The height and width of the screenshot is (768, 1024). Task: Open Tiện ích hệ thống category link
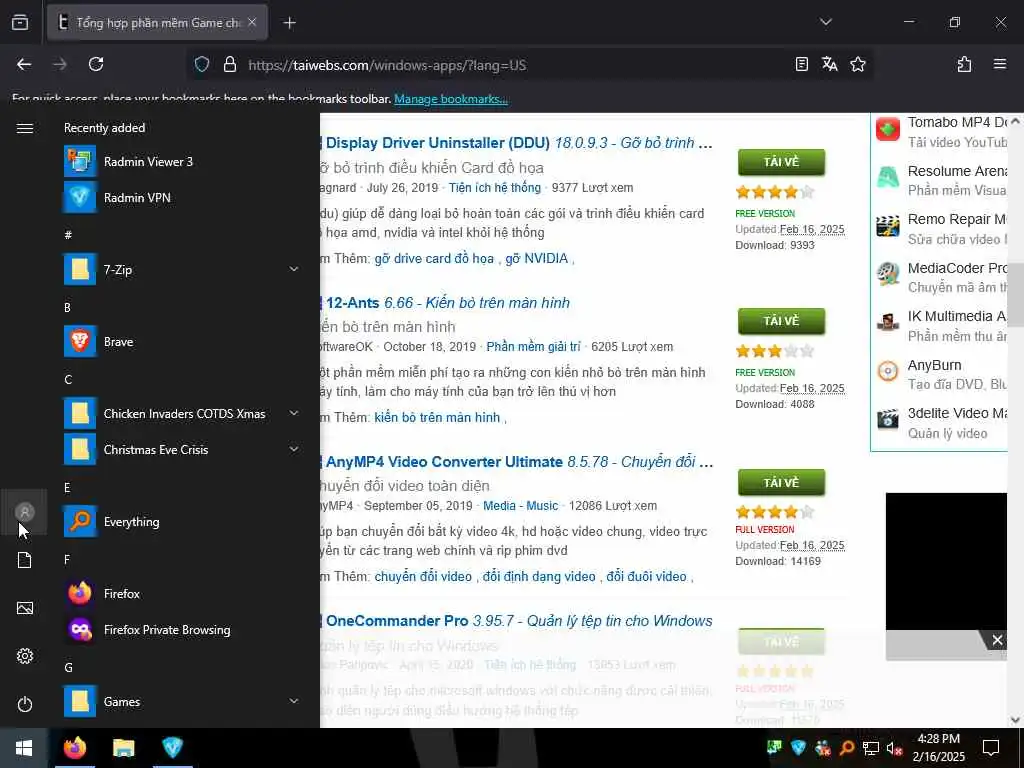pos(494,187)
